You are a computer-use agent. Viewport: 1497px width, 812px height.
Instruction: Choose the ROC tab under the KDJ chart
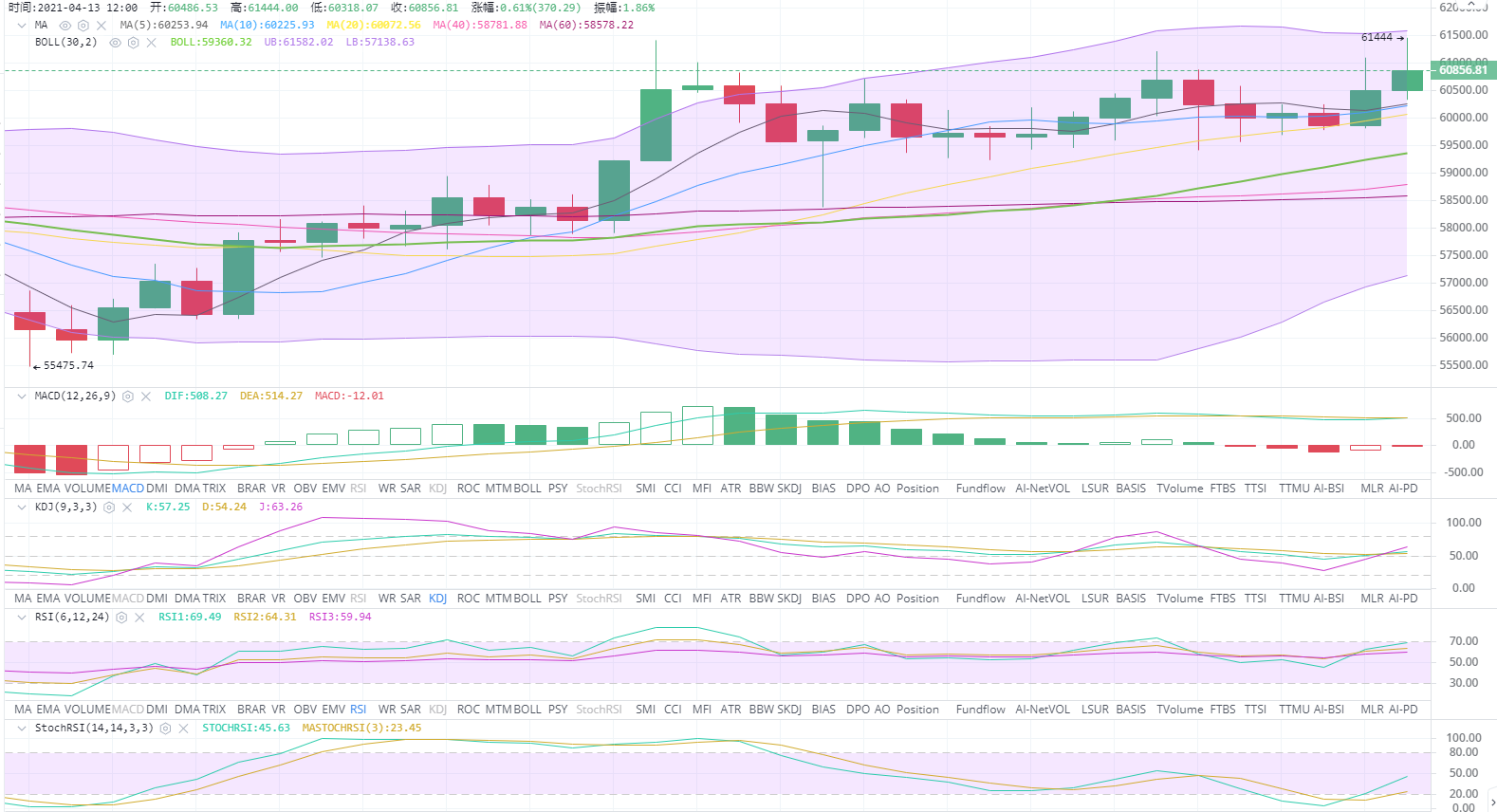469,599
